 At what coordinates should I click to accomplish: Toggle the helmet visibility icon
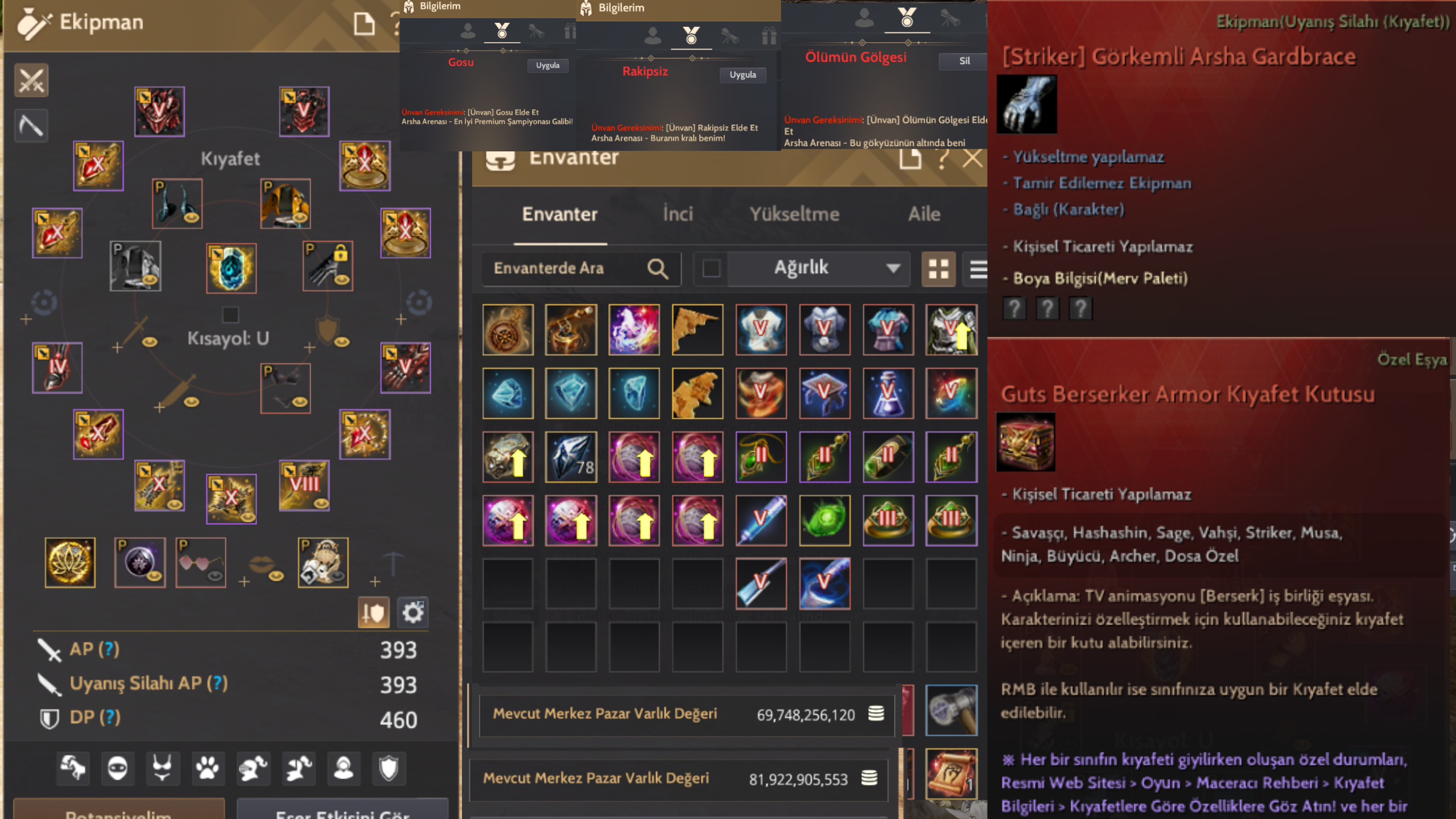point(253,769)
